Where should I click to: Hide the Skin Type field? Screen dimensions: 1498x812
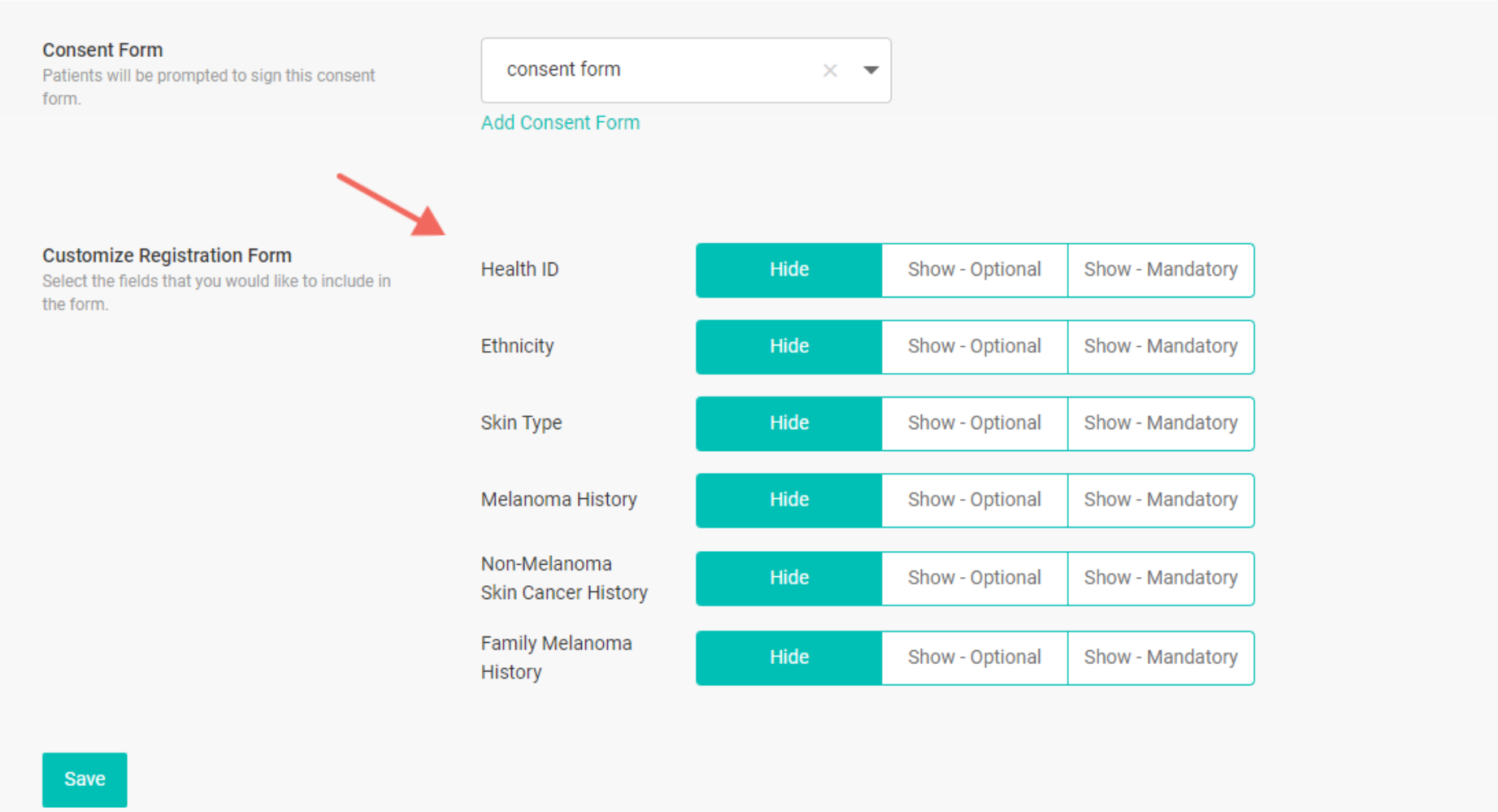pos(788,423)
